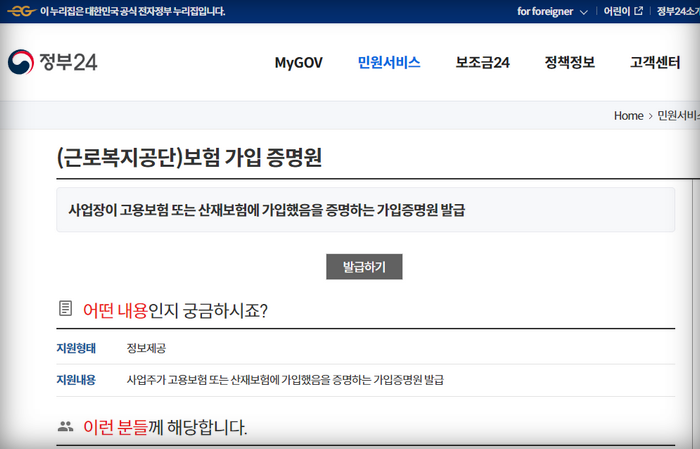The width and height of the screenshot is (700, 449).
Task: Open the 정책정보 menu
Action: tap(569, 62)
